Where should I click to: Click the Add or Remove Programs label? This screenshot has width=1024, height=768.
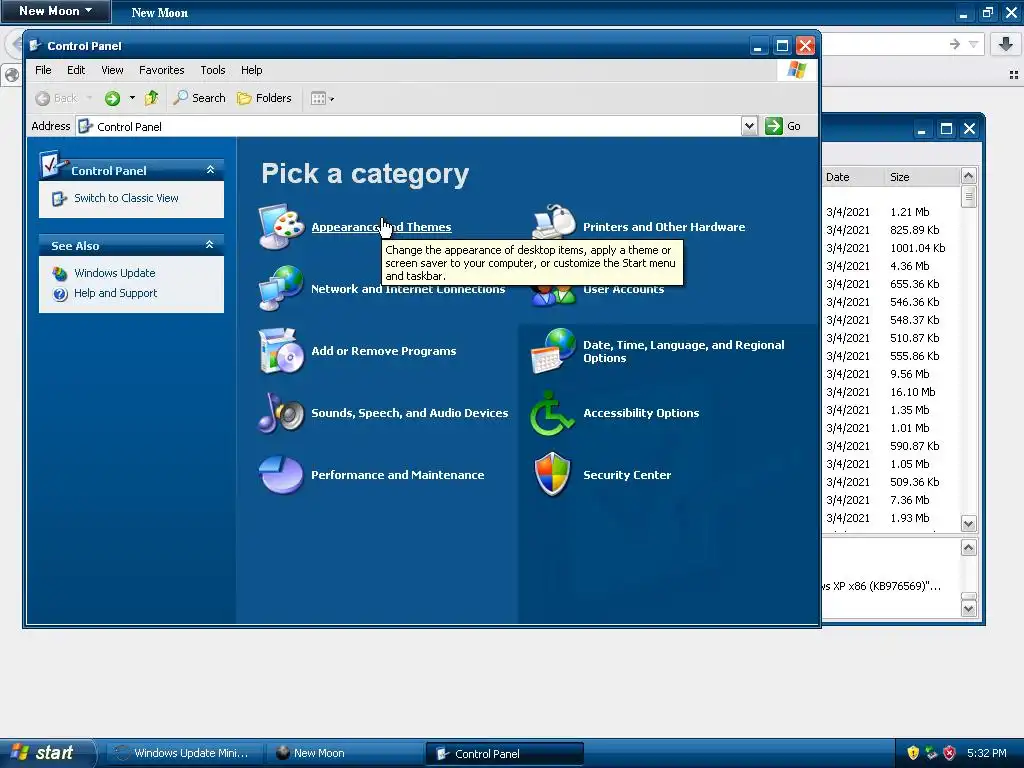pyautogui.click(x=383, y=351)
